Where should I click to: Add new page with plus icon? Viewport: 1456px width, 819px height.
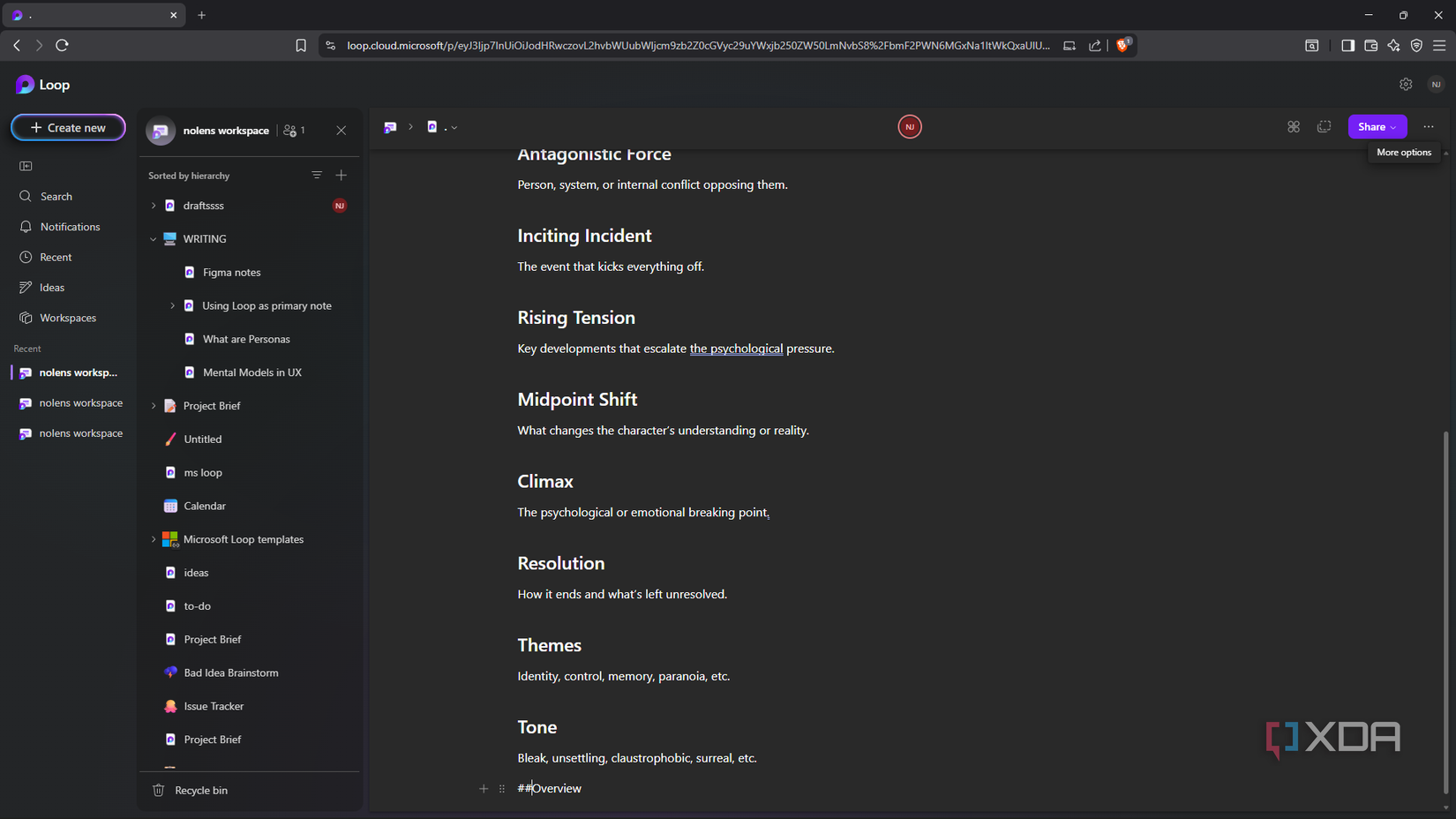[x=341, y=176]
